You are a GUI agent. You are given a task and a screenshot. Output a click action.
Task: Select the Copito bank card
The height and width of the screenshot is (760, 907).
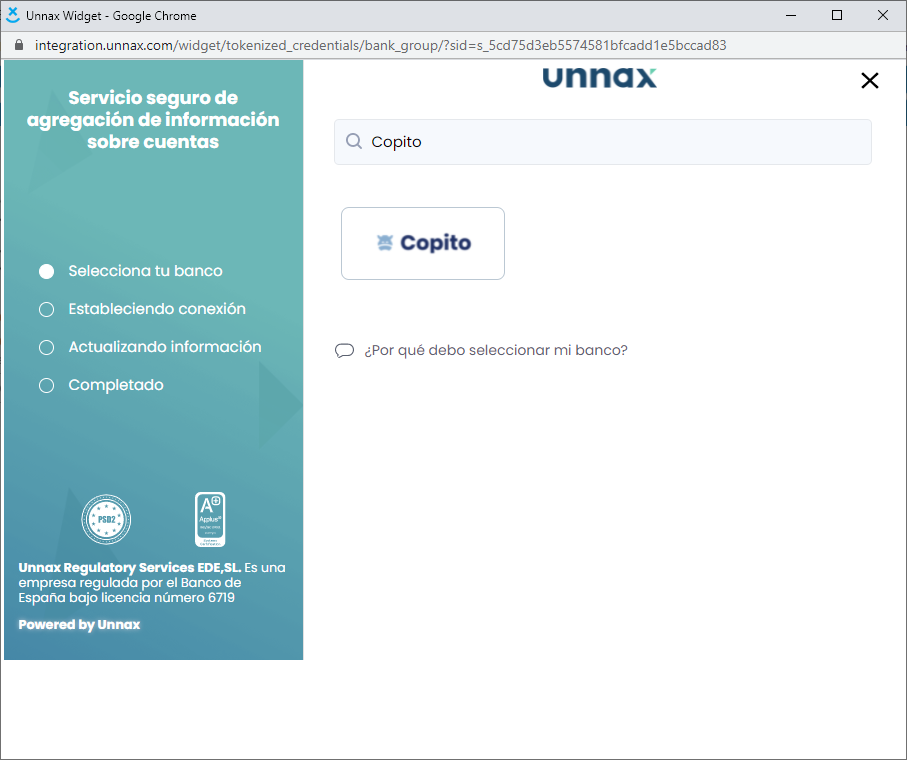pyautogui.click(x=423, y=244)
